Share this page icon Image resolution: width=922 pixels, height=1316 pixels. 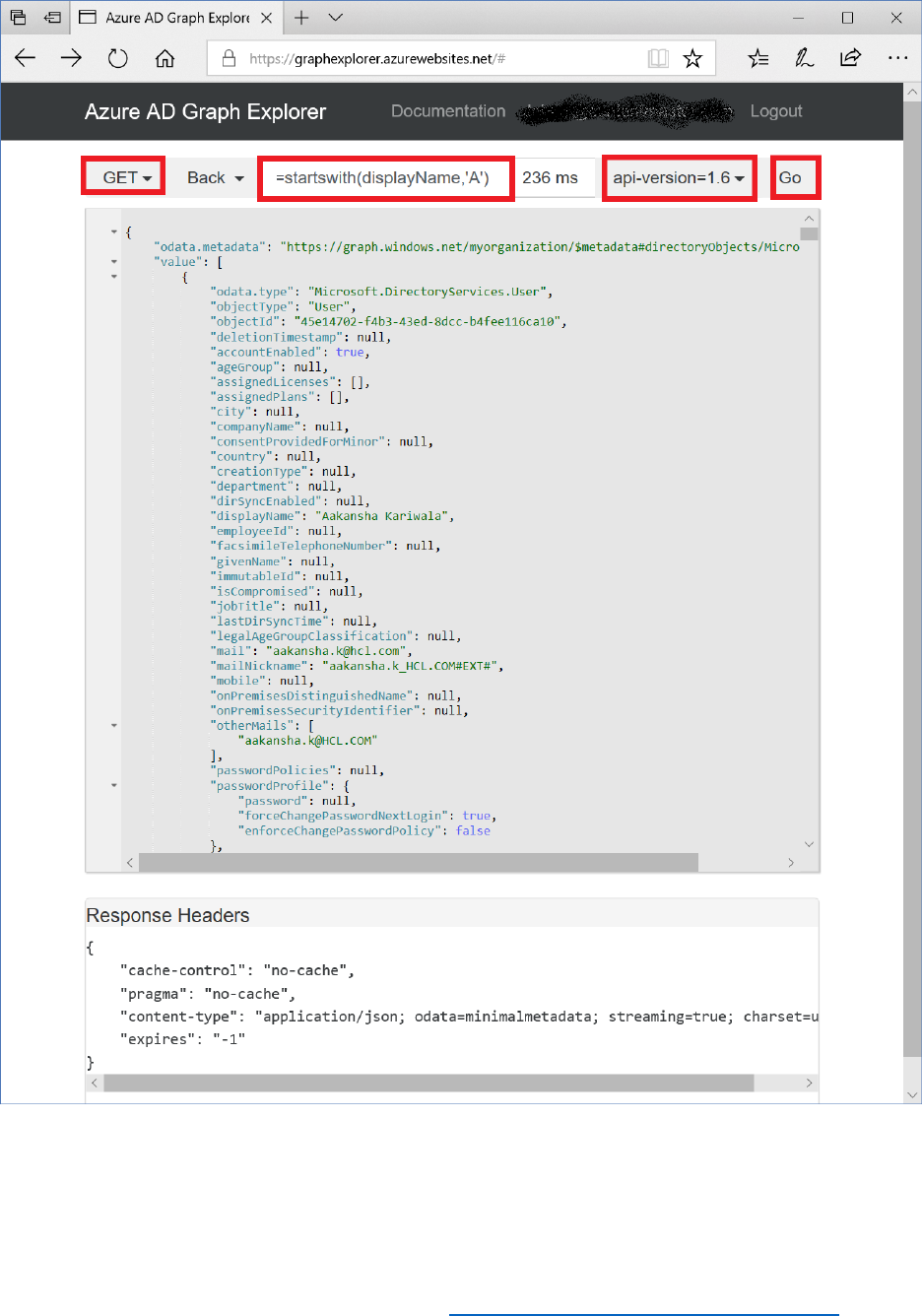850,58
